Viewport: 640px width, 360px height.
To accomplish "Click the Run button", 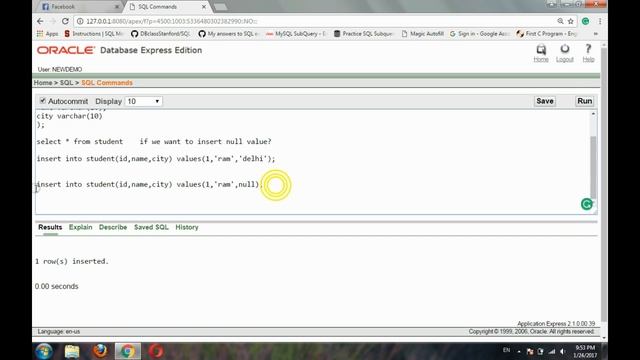I will click(584, 101).
